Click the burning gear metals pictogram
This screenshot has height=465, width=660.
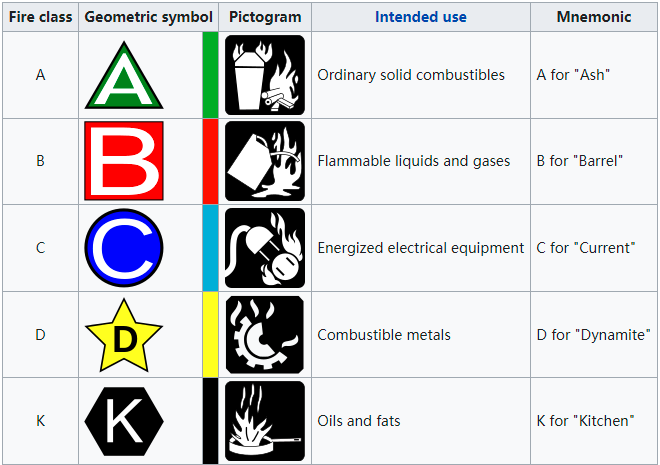(265, 335)
